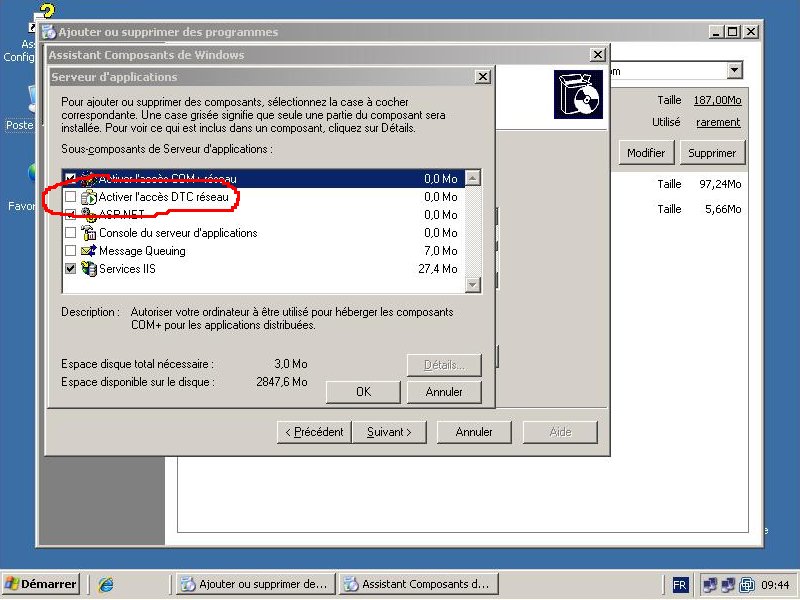Image resolution: width=800 pixels, height=600 pixels.
Task: Select the Services IIS component icon
Action: point(88,269)
